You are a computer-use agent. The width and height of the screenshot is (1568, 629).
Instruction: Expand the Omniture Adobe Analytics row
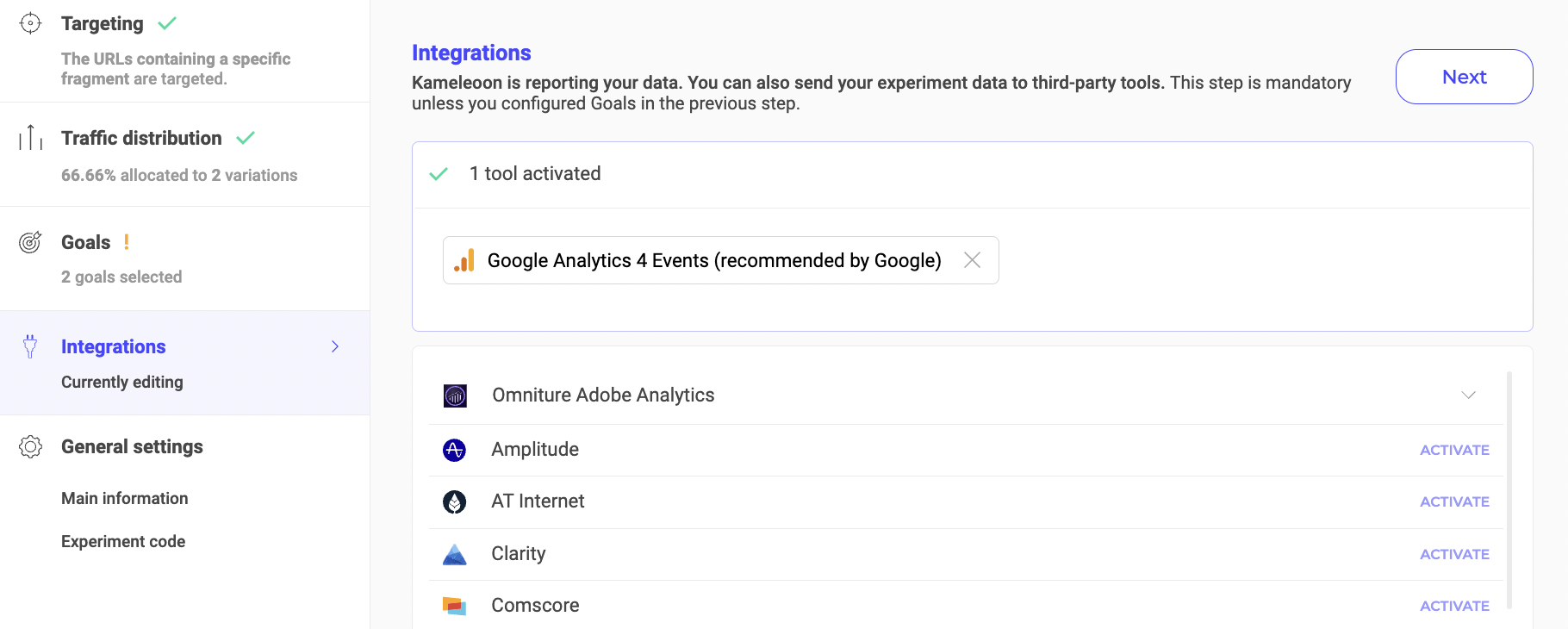1468,395
